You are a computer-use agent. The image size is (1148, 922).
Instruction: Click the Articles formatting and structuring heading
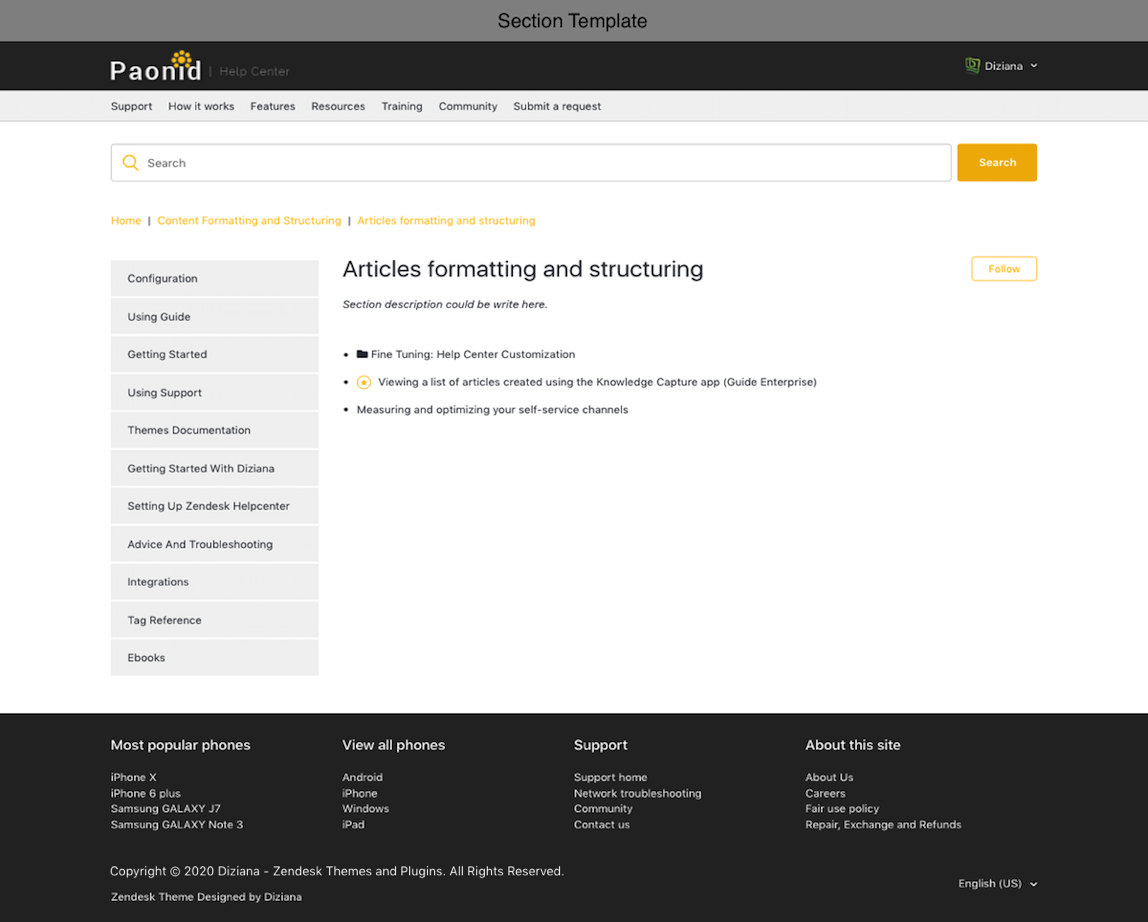click(x=523, y=269)
